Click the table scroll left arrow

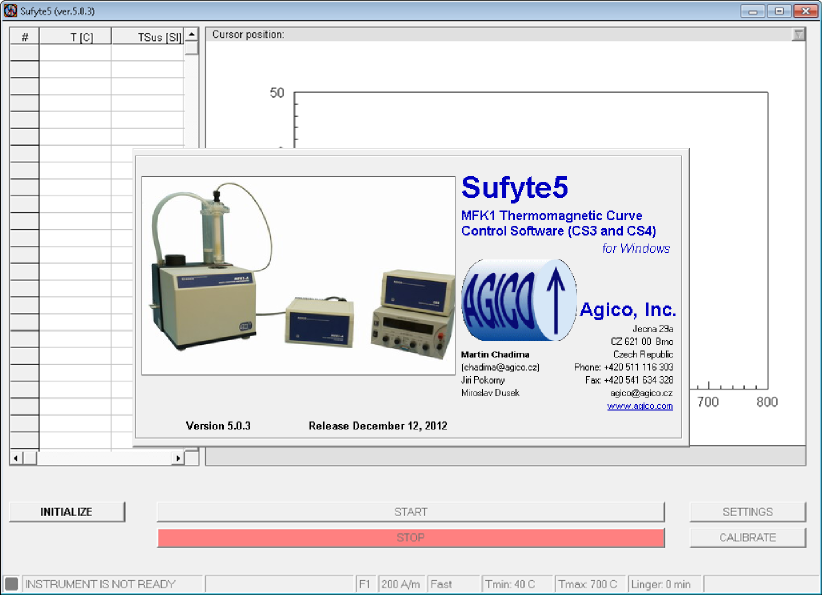tap(16, 458)
